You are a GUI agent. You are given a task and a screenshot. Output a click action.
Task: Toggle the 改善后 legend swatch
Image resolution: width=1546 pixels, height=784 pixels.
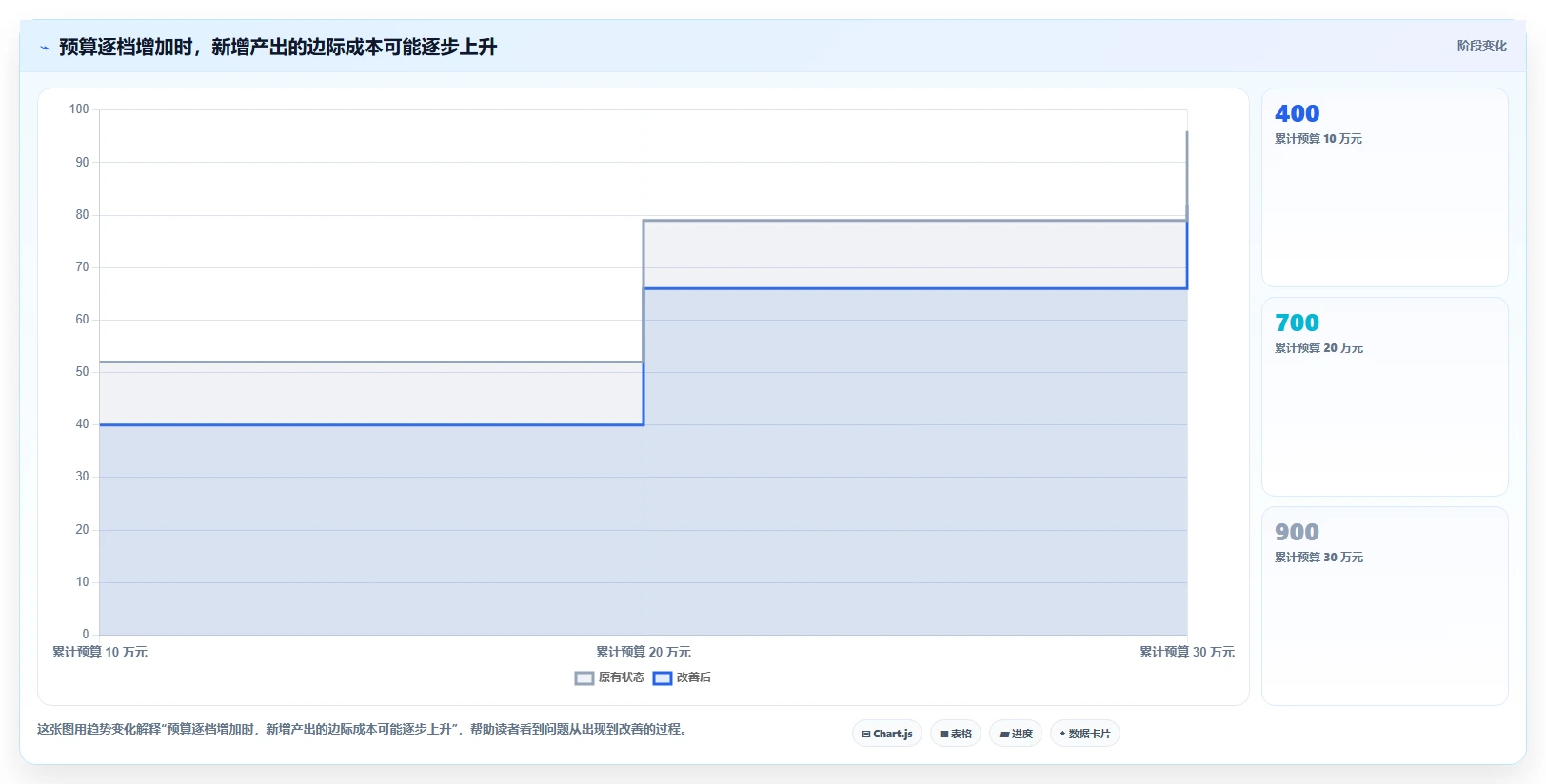coord(663,678)
